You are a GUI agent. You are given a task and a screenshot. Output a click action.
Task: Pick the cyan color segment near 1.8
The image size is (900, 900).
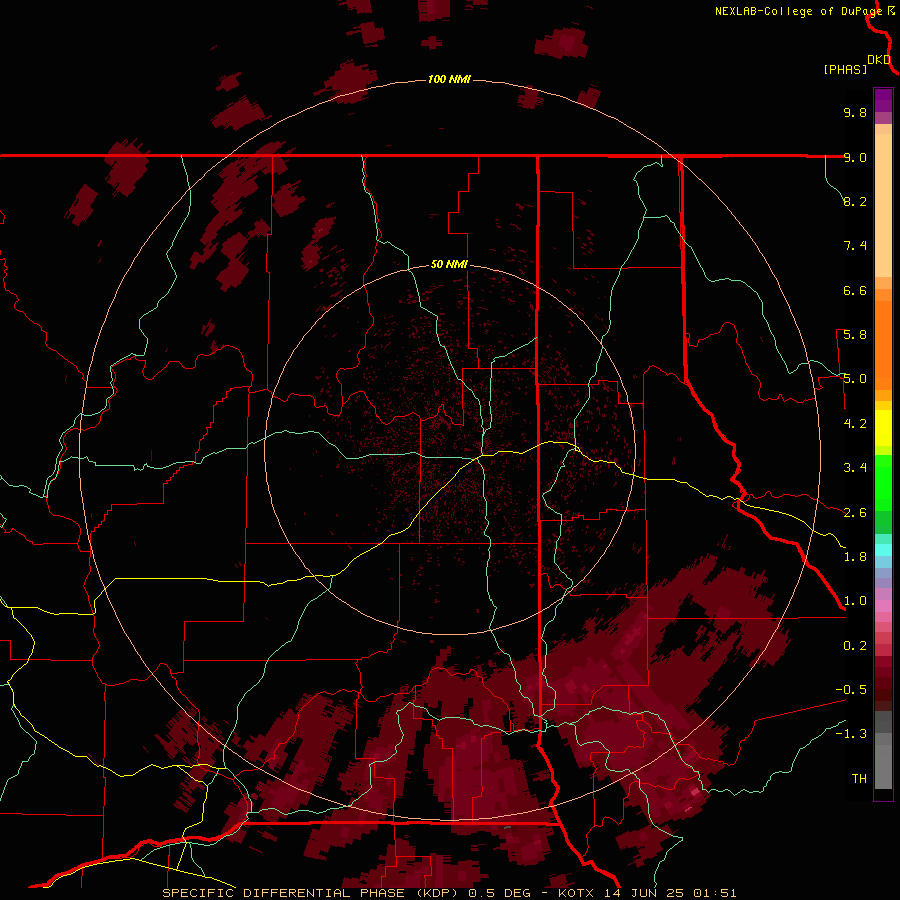(883, 550)
